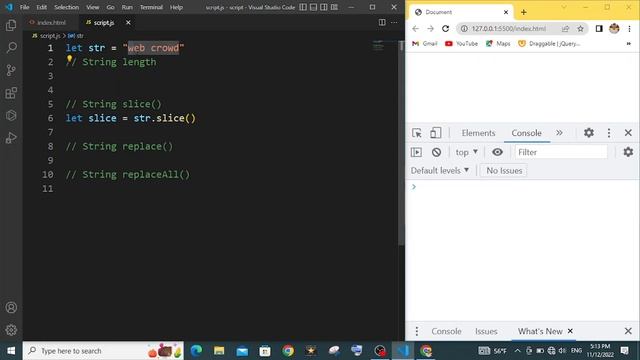Switch to the DevTools Console tab
The height and width of the screenshot is (360, 640).
click(527, 133)
